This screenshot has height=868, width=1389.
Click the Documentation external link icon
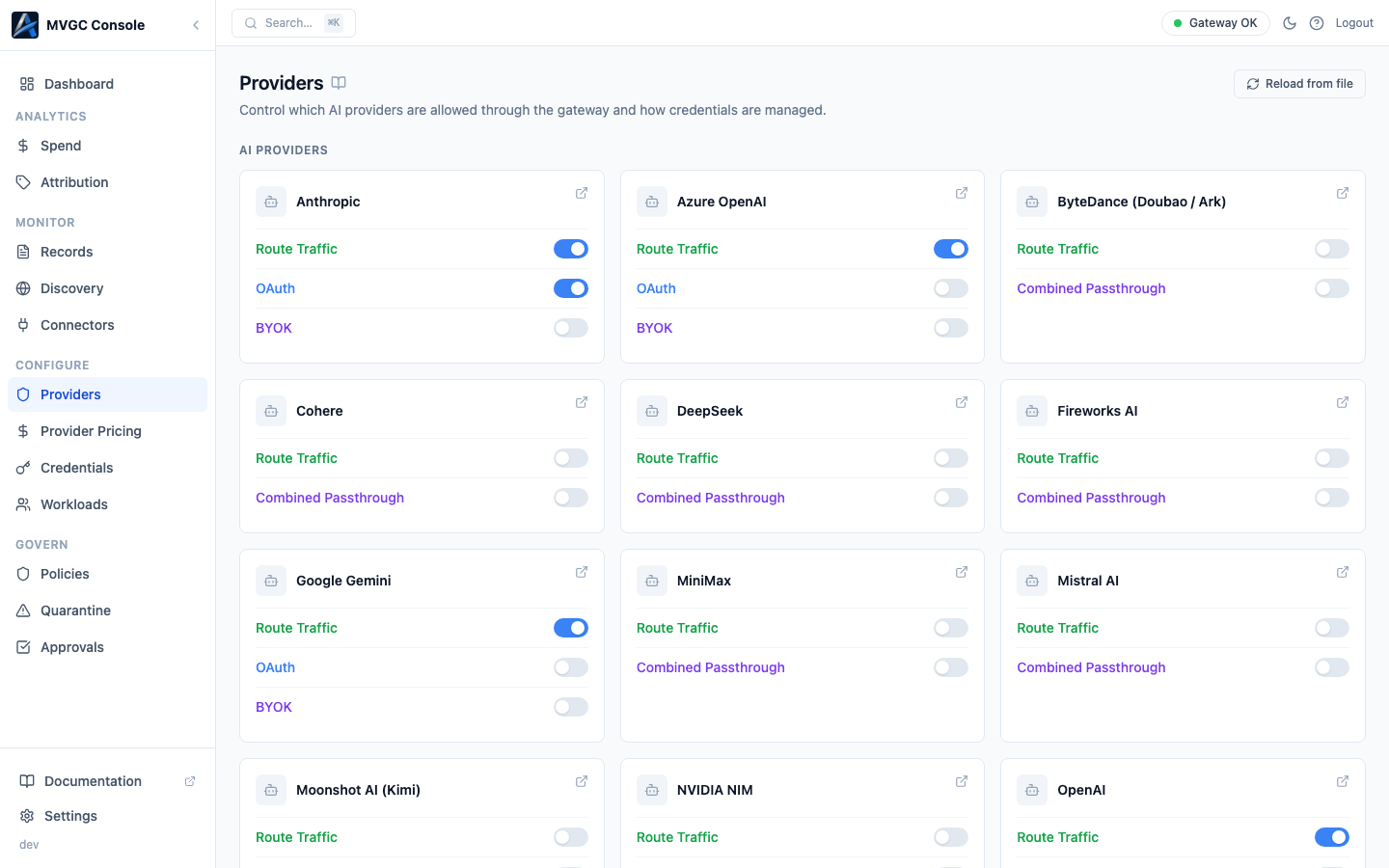point(190,781)
